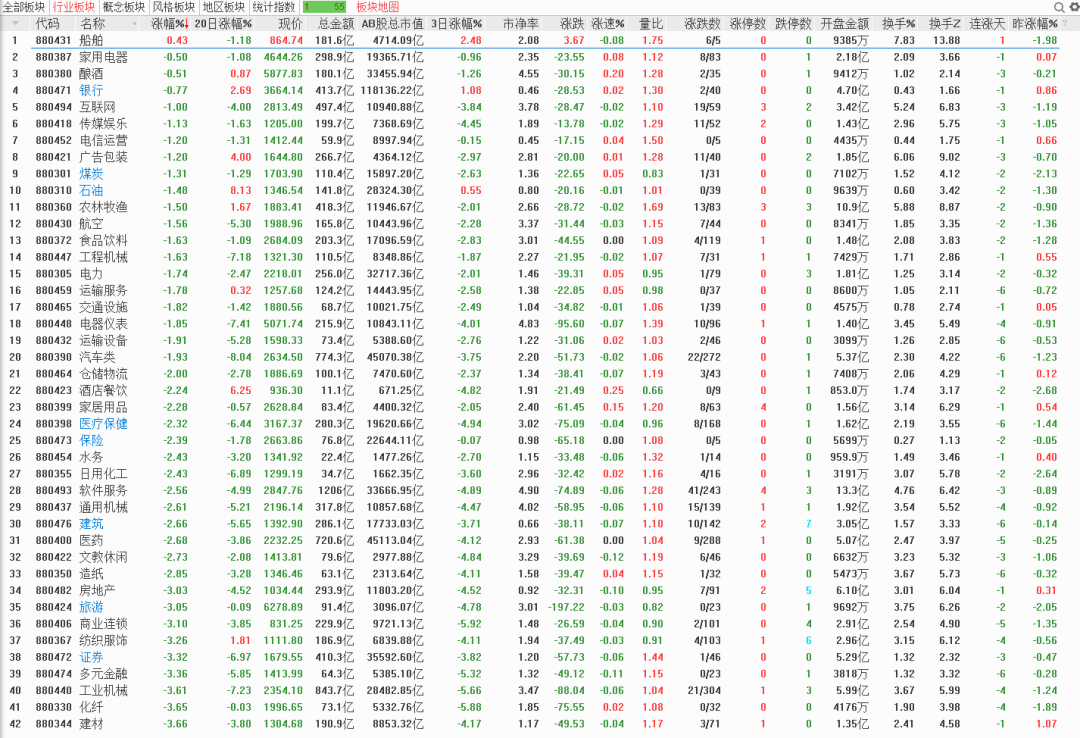The image size is (1080, 738).
Task: Sort by the 现价 column header
Action: 290,23
